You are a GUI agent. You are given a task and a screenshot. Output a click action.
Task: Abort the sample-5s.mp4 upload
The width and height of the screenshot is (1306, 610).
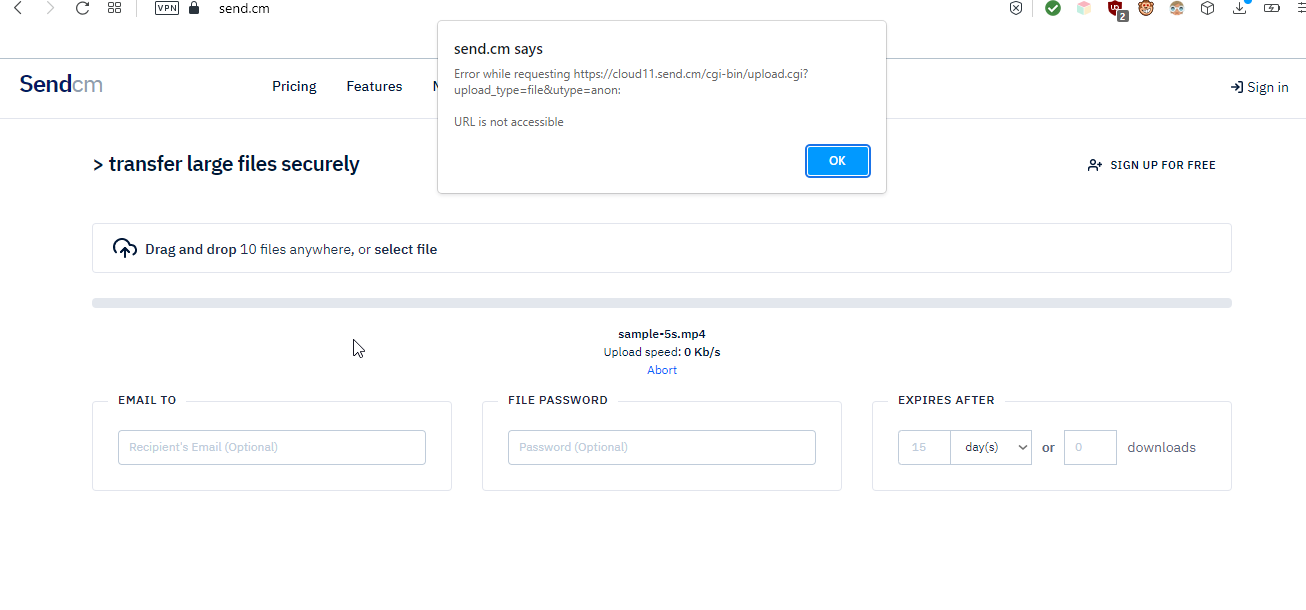pos(661,369)
